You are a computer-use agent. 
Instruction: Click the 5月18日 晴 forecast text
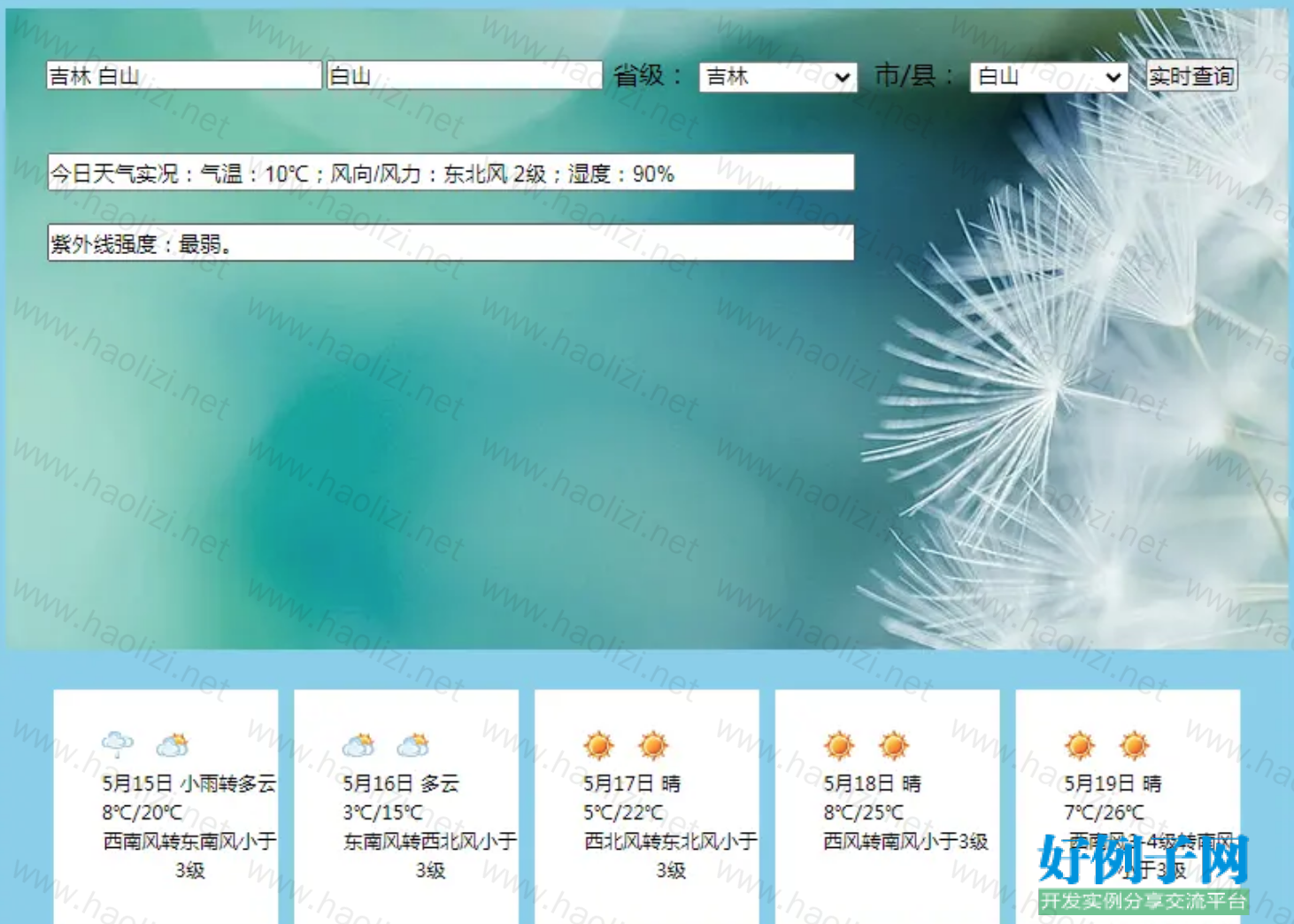pyautogui.click(x=872, y=783)
